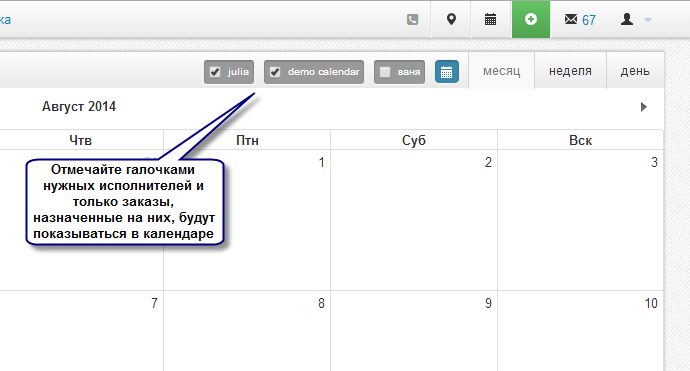
Task: Select August 9 day cell
Action: coord(414,331)
